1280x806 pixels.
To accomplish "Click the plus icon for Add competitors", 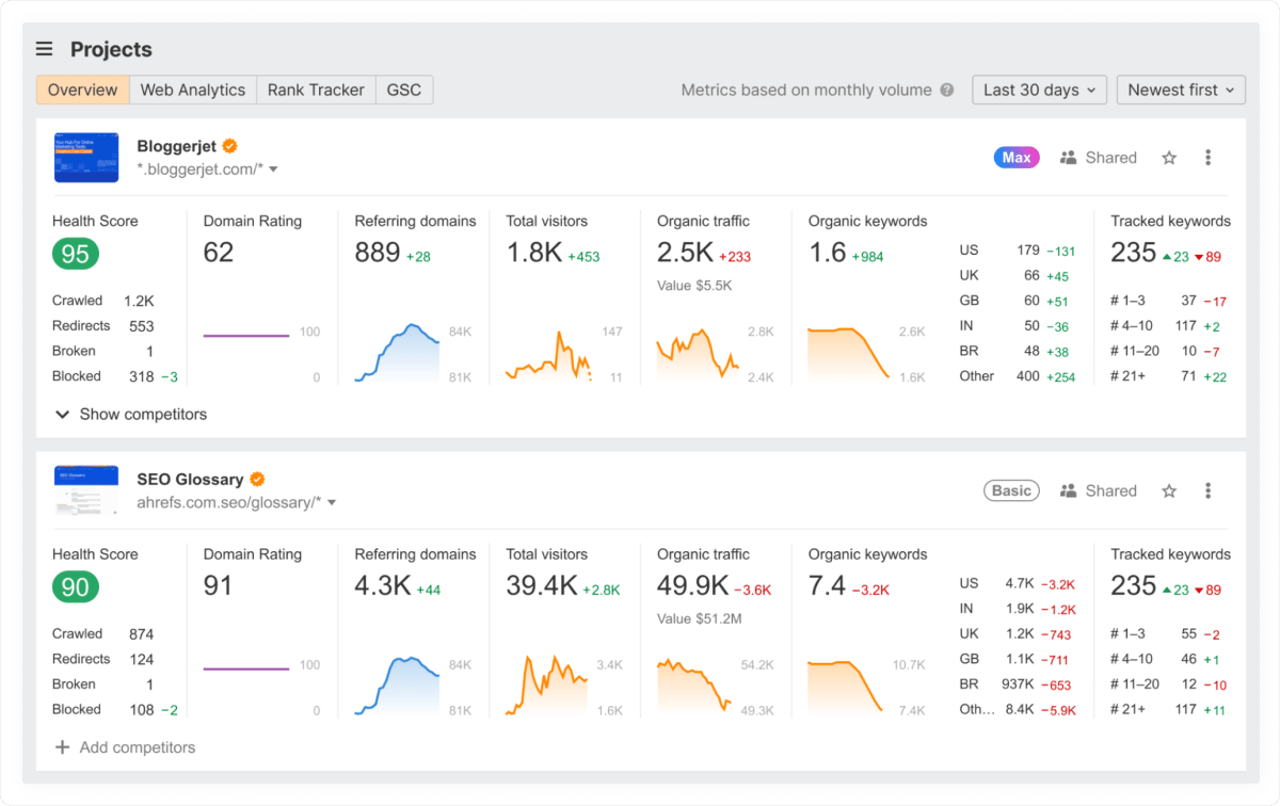I will tap(62, 747).
